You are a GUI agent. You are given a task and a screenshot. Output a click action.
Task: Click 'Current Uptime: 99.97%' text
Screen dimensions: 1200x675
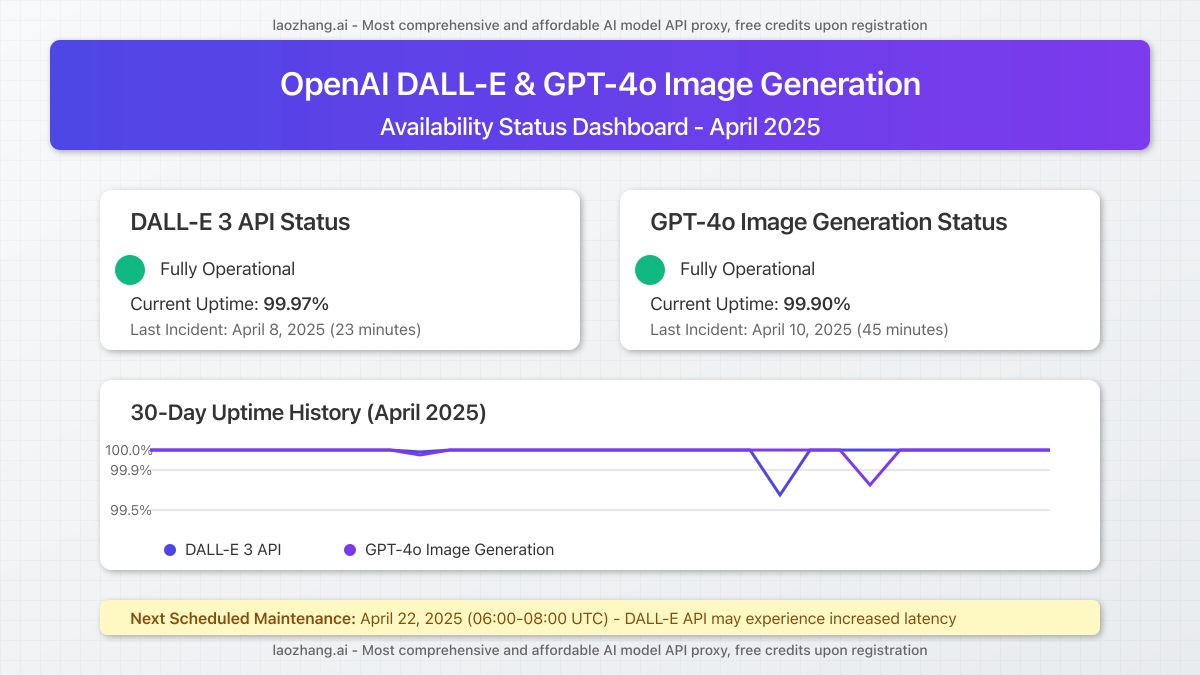[229, 304]
